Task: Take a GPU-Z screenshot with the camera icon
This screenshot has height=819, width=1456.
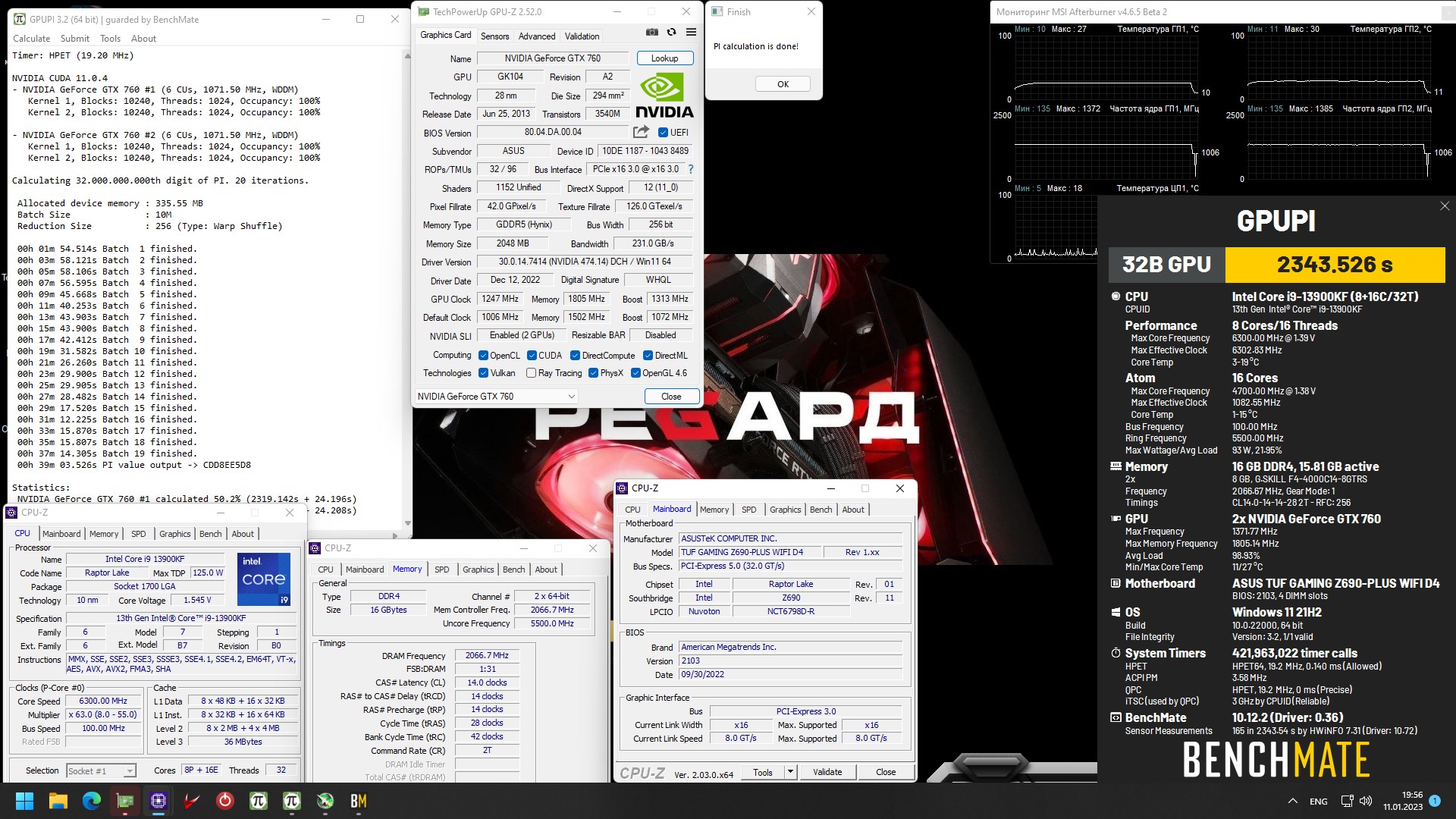Action: pyautogui.click(x=651, y=33)
